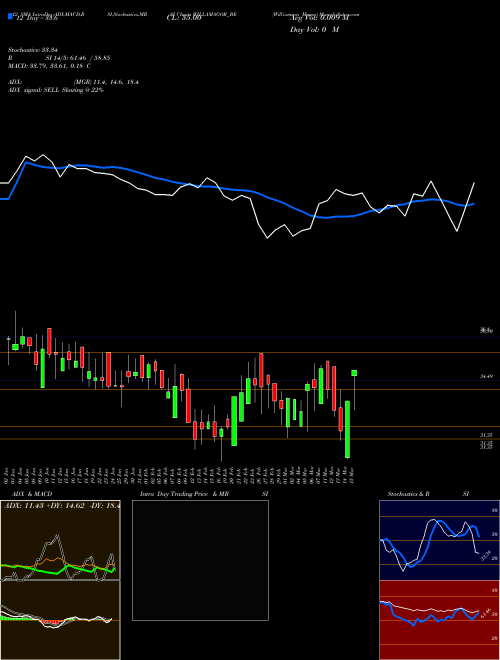This screenshot has width=500, height=660.
Task: Click the white price line's final peak
Action: pyautogui.click(x=474, y=183)
